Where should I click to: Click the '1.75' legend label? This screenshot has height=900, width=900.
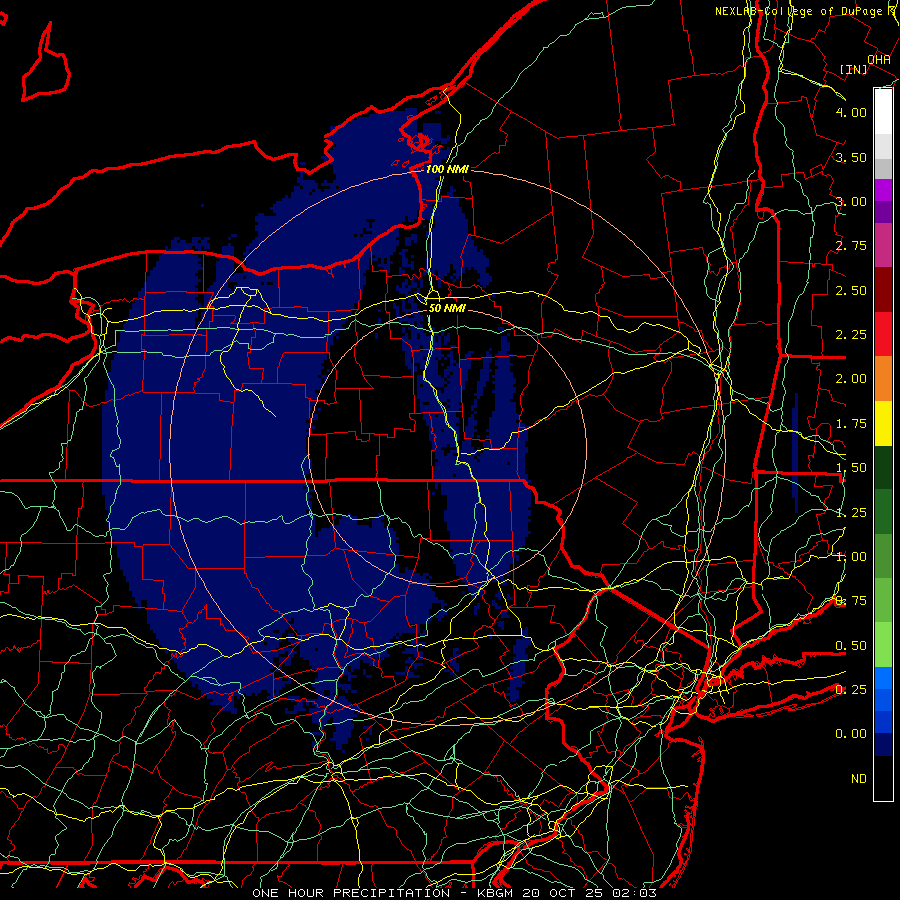pos(851,424)
